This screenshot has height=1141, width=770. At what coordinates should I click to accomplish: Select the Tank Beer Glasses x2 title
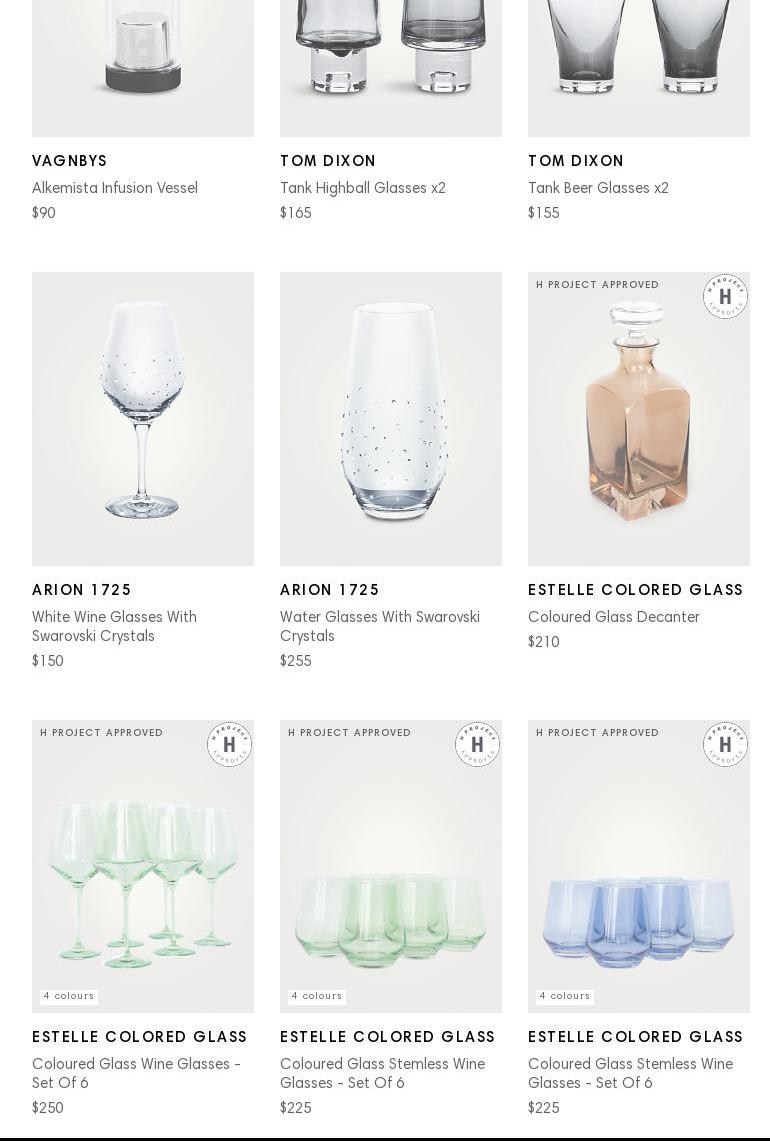tap(598, 188)
